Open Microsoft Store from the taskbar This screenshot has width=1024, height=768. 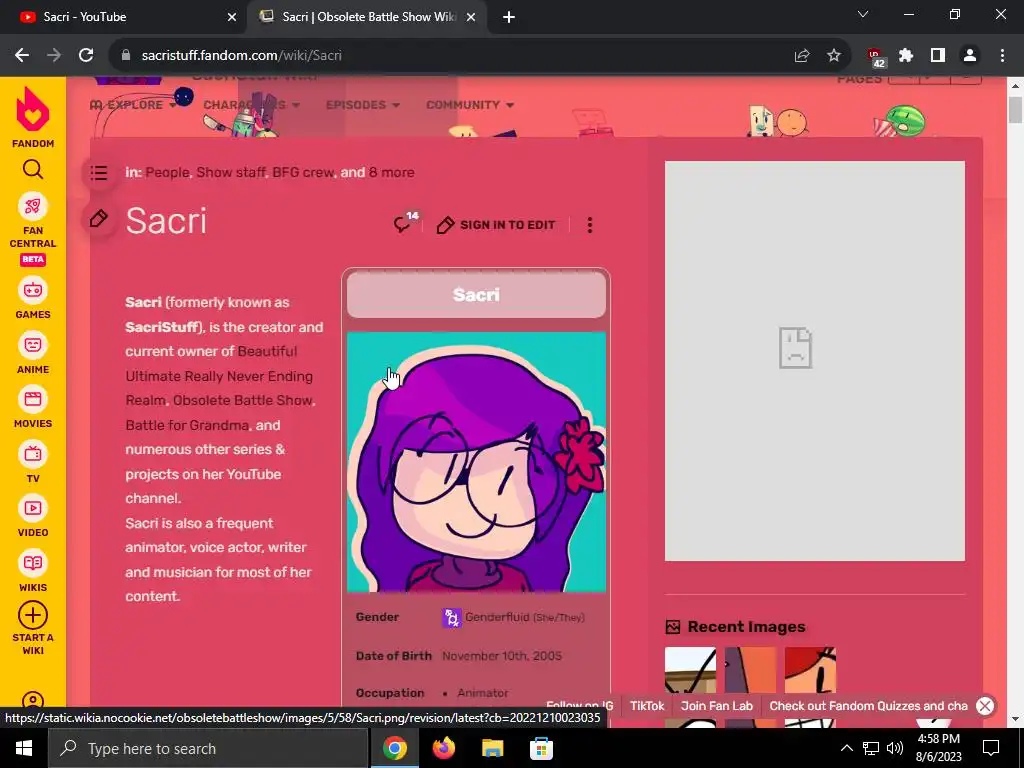[x=541, y=748]
